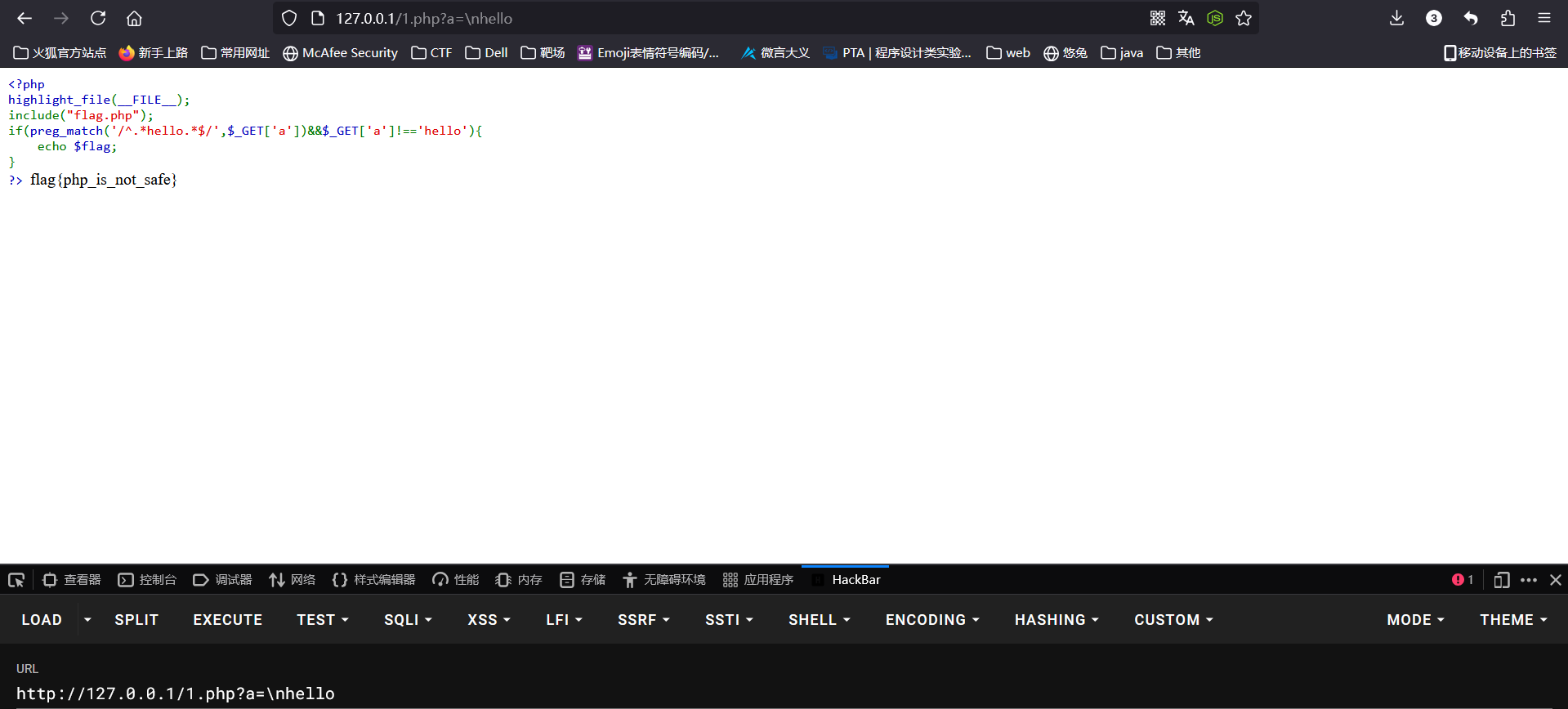This screenshot has width=1568, height=709.
Task: Bookmark this page with the star icon
Action: coord(1244,18)
